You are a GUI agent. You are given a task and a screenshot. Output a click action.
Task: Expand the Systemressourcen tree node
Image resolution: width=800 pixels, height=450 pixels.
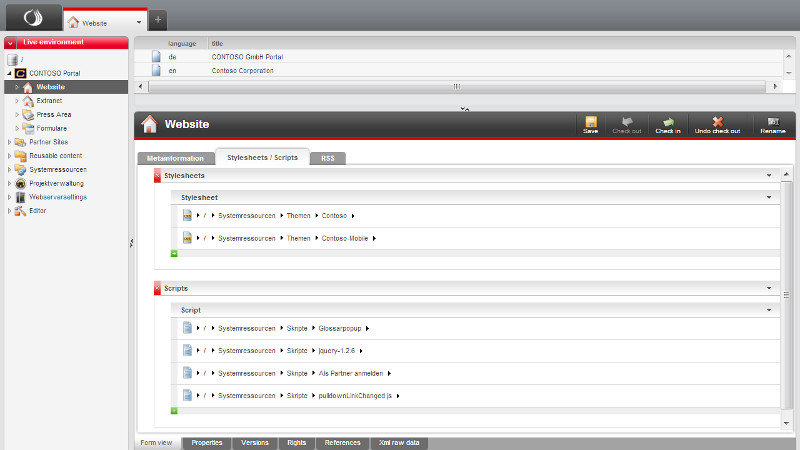click(x=10, y=170)
